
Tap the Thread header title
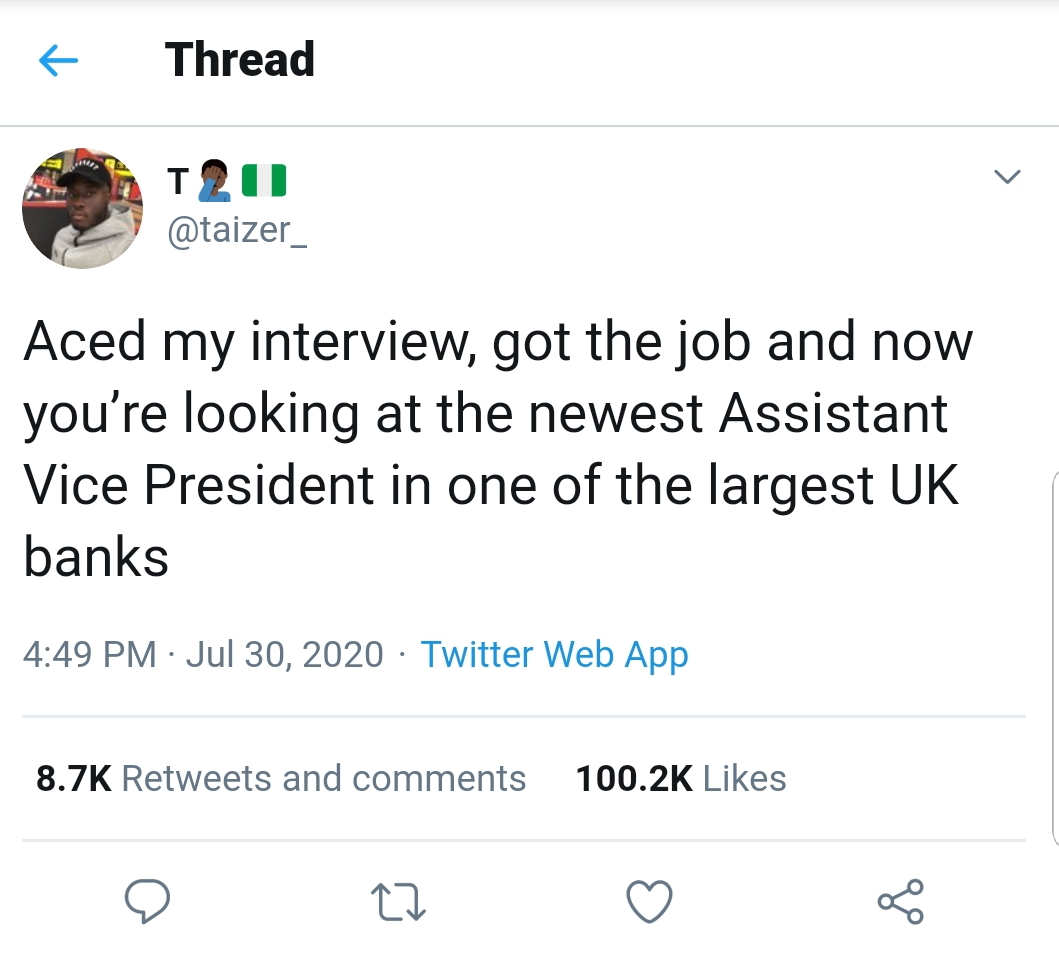(240, 60)
